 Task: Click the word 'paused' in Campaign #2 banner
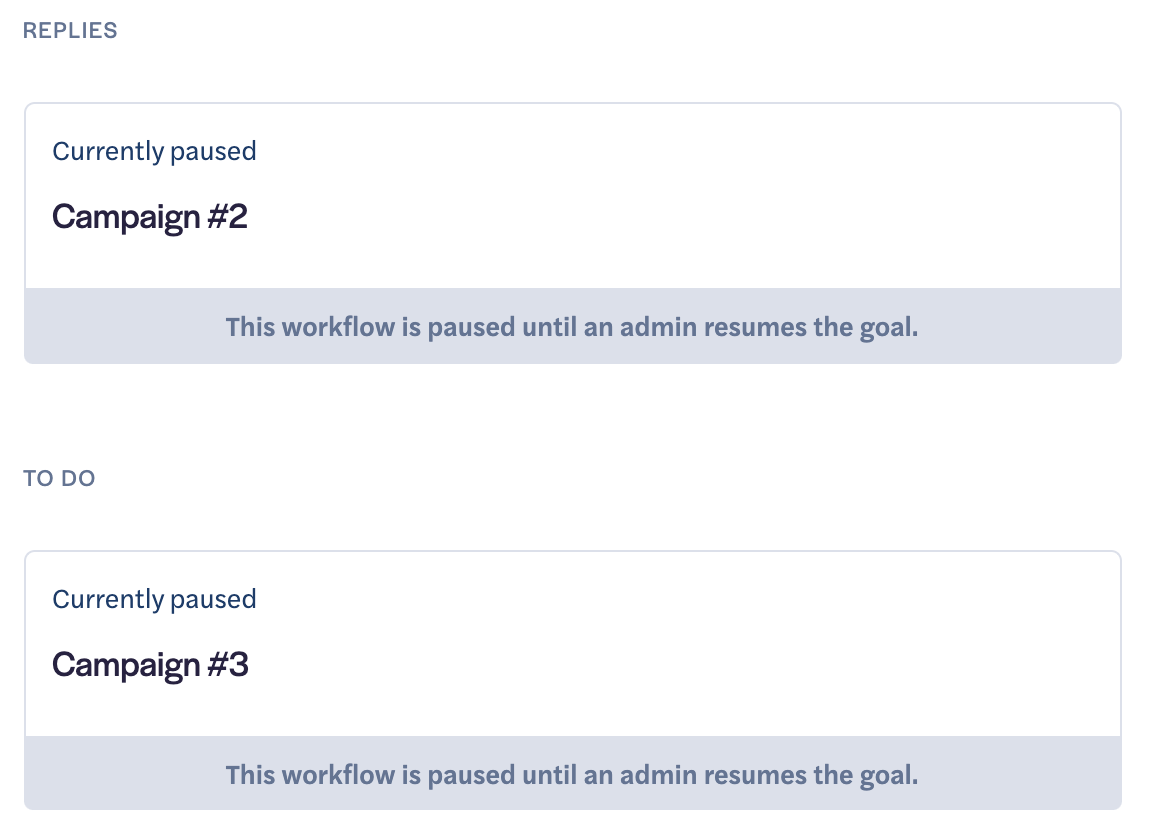tap(472, 327)
